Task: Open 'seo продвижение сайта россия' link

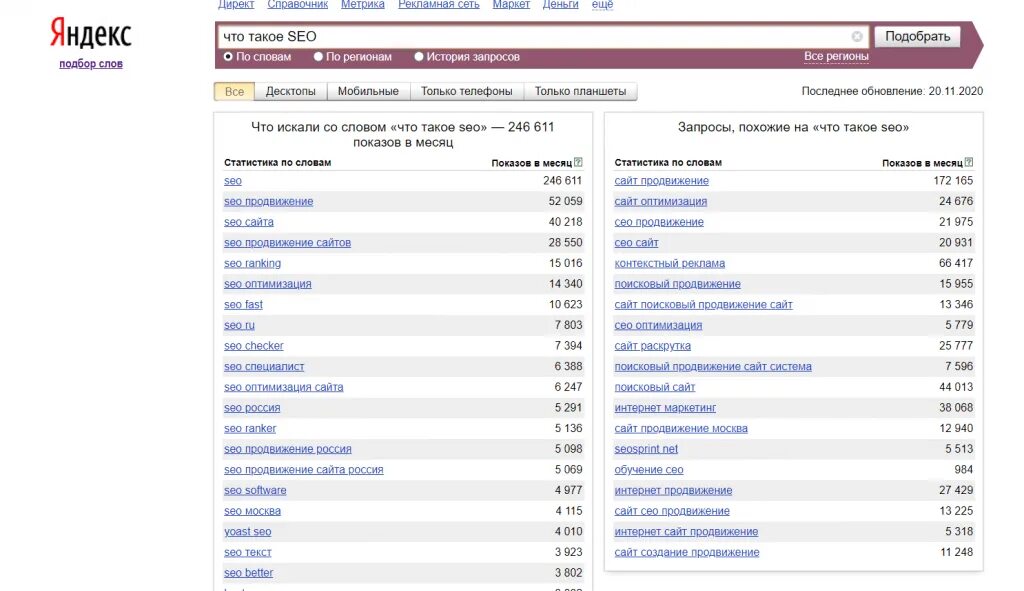Action: pos(304,470)
